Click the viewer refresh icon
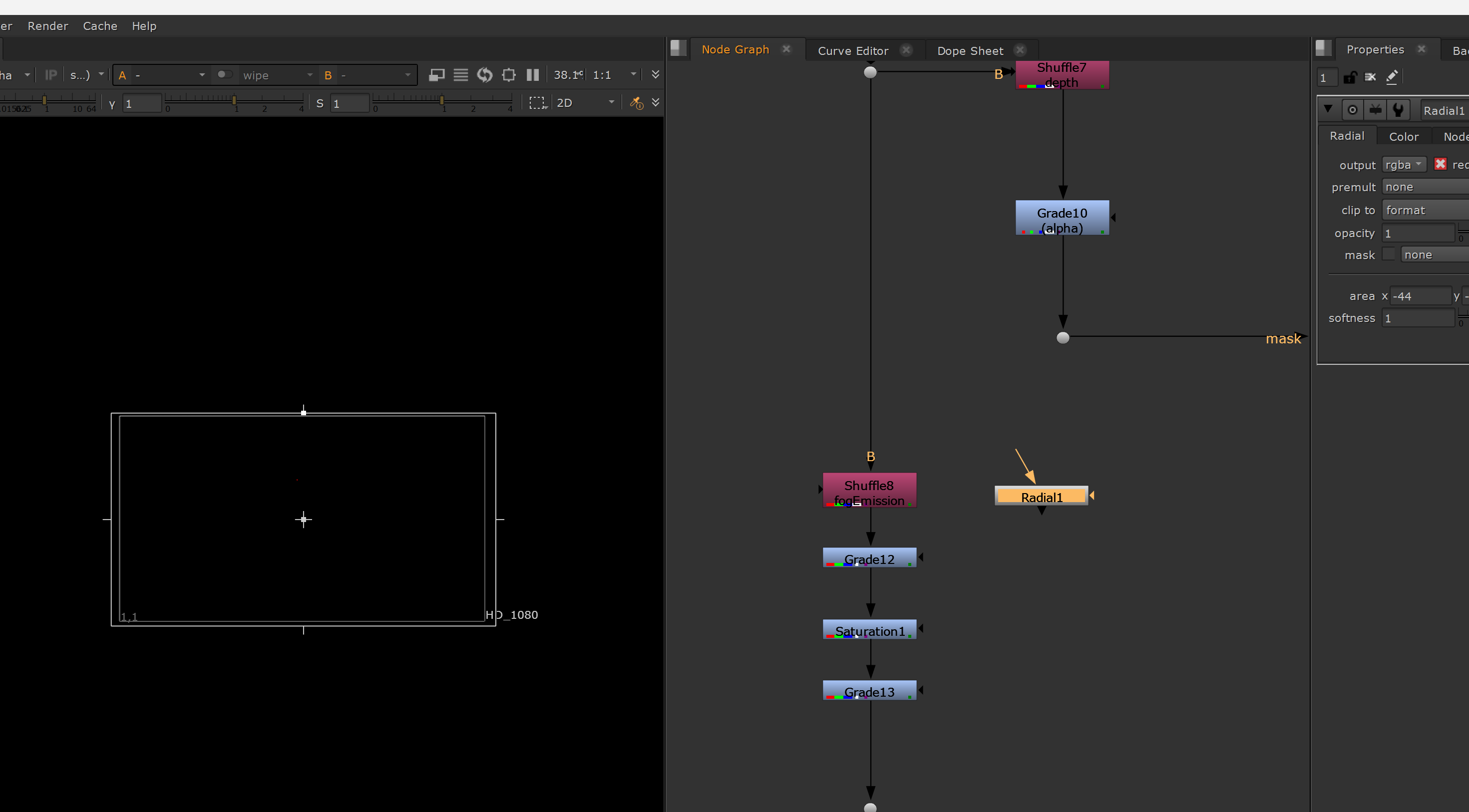1469x812 pixels. point(485,75)
